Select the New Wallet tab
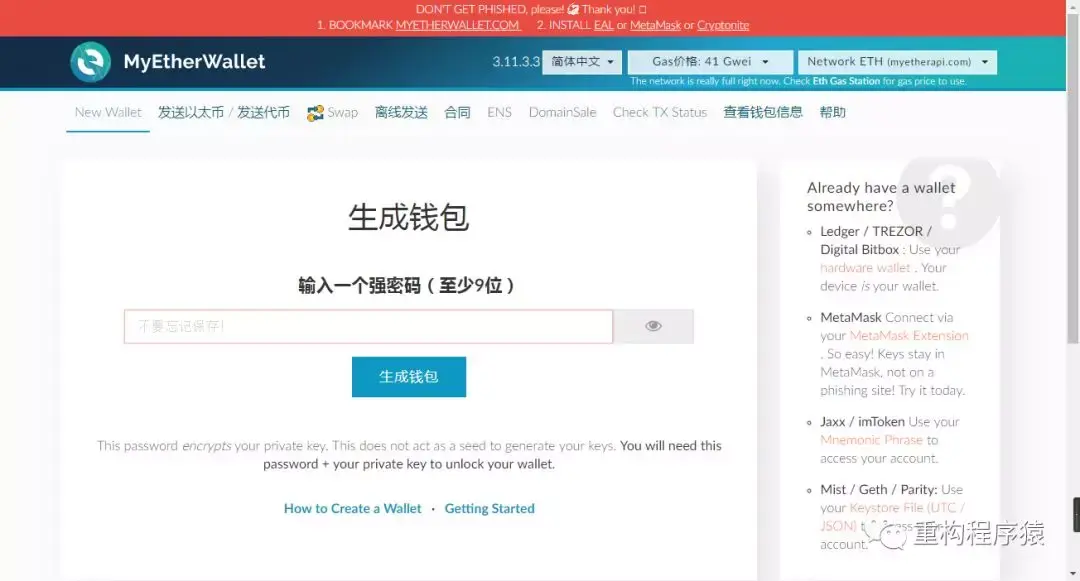 pos(108,112)
